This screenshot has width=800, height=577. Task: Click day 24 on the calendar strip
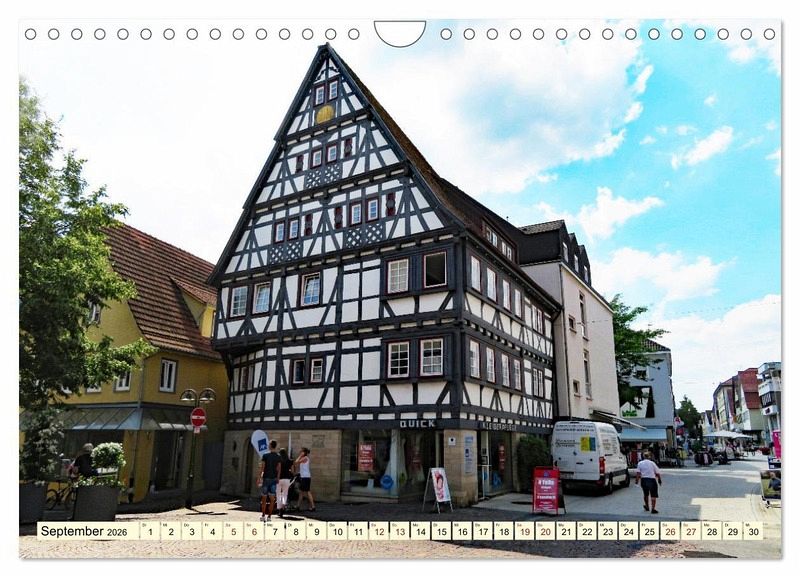click(x=628, y=531)
